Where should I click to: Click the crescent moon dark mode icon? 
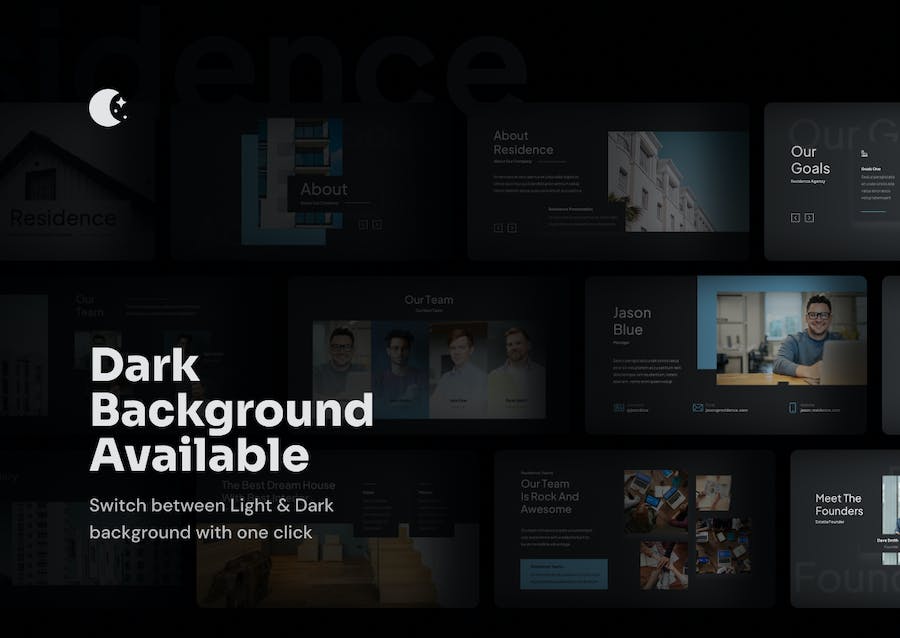108,108
